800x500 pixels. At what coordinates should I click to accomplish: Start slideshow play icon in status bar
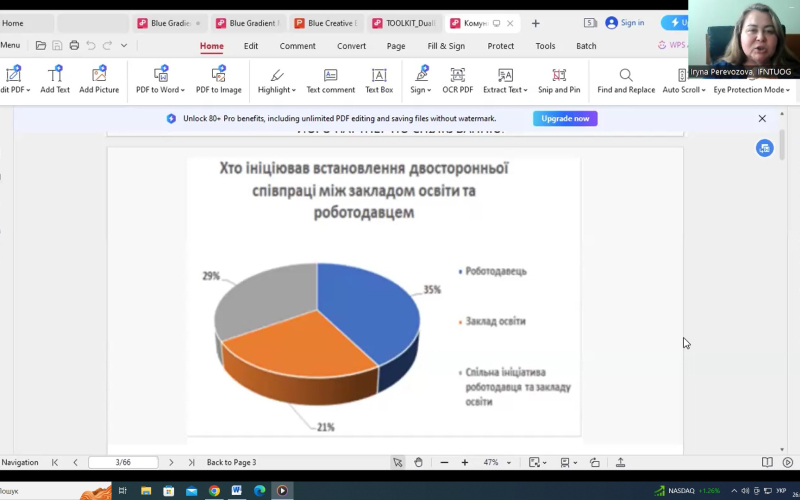[788, 462]
